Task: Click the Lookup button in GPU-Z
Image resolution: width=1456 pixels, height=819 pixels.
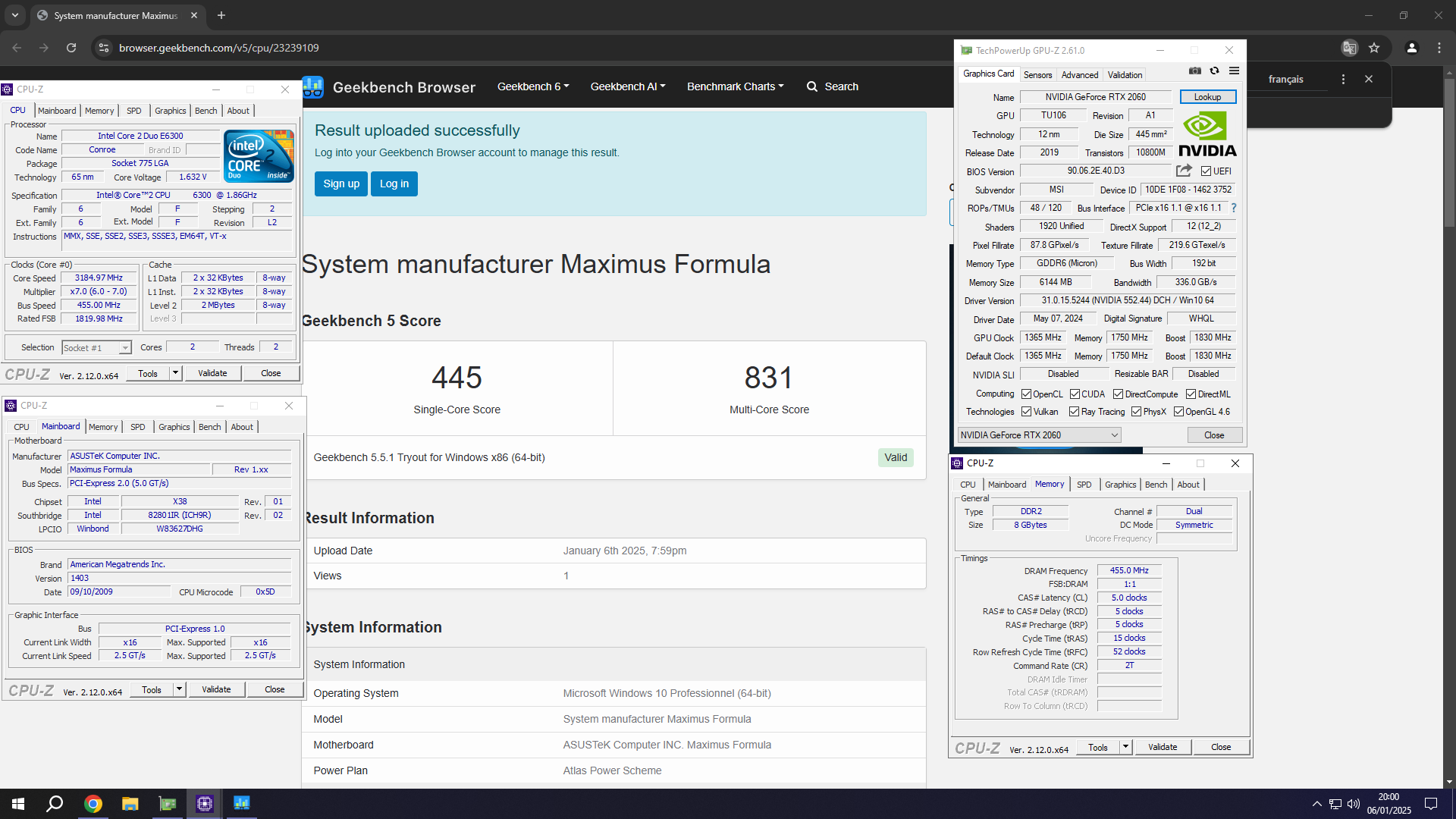Action: [1207, 97]
